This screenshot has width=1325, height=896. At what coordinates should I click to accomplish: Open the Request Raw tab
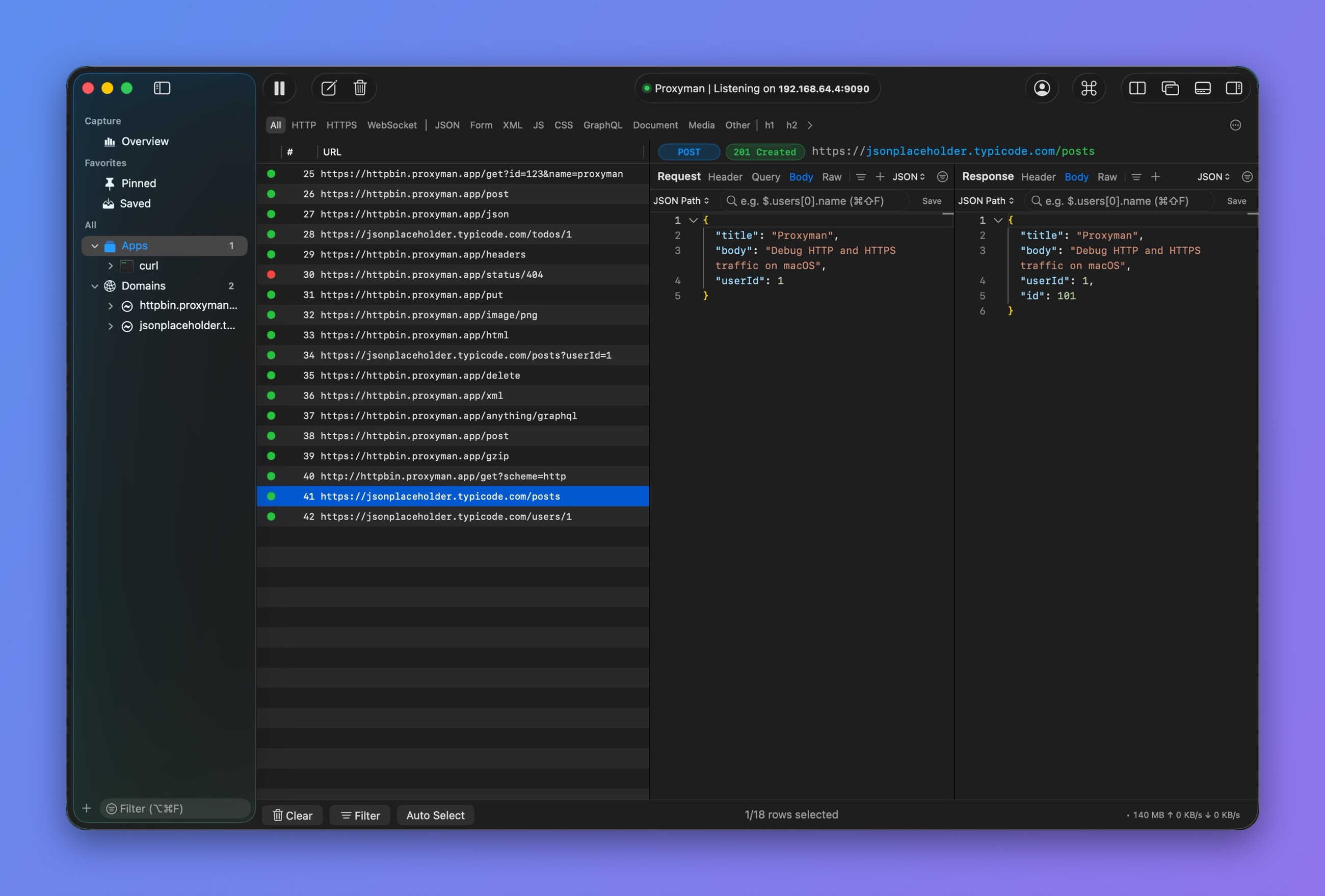coord(831,177)
